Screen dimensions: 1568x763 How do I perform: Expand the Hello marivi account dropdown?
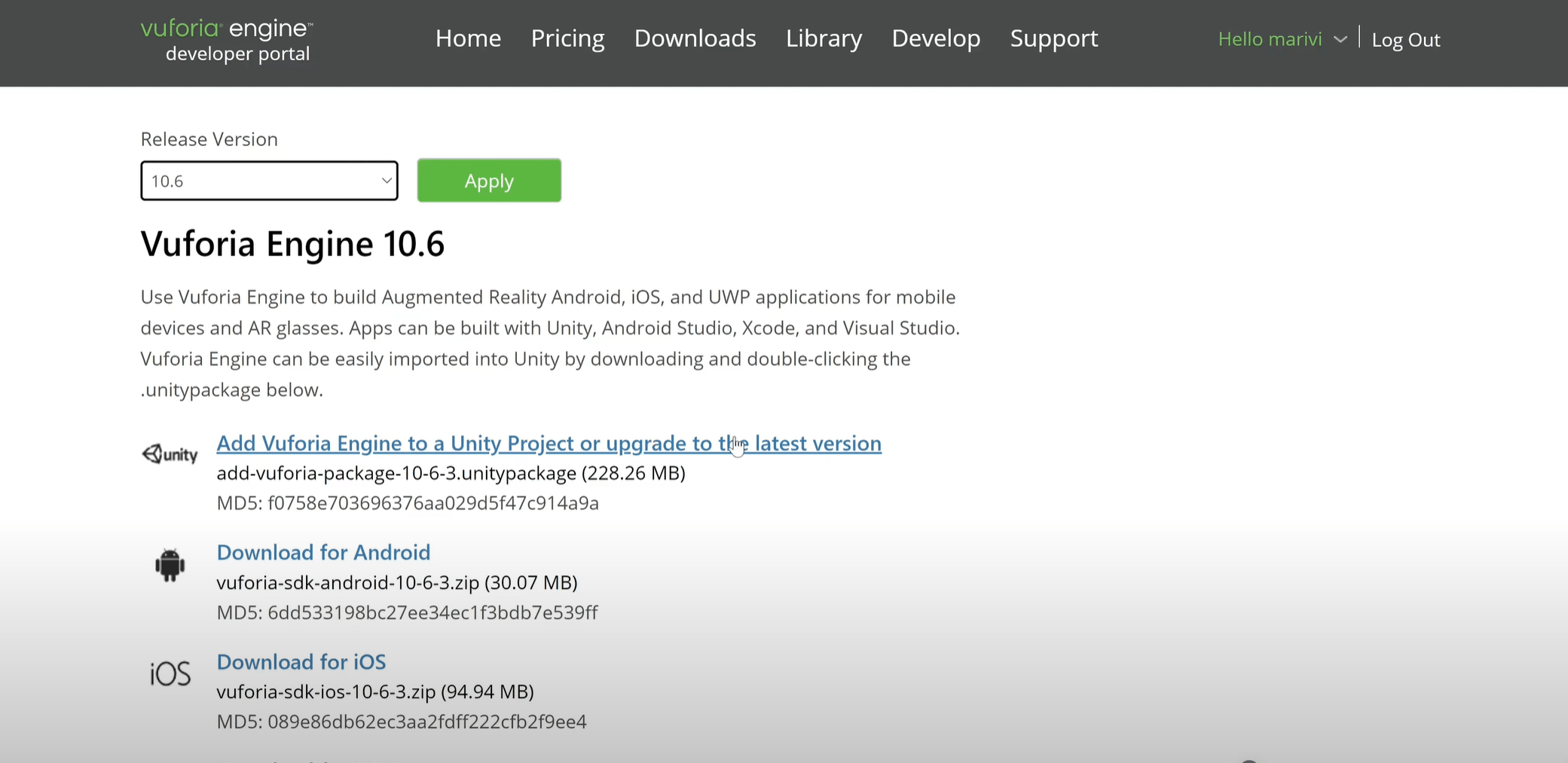(x=1282, y=39)
